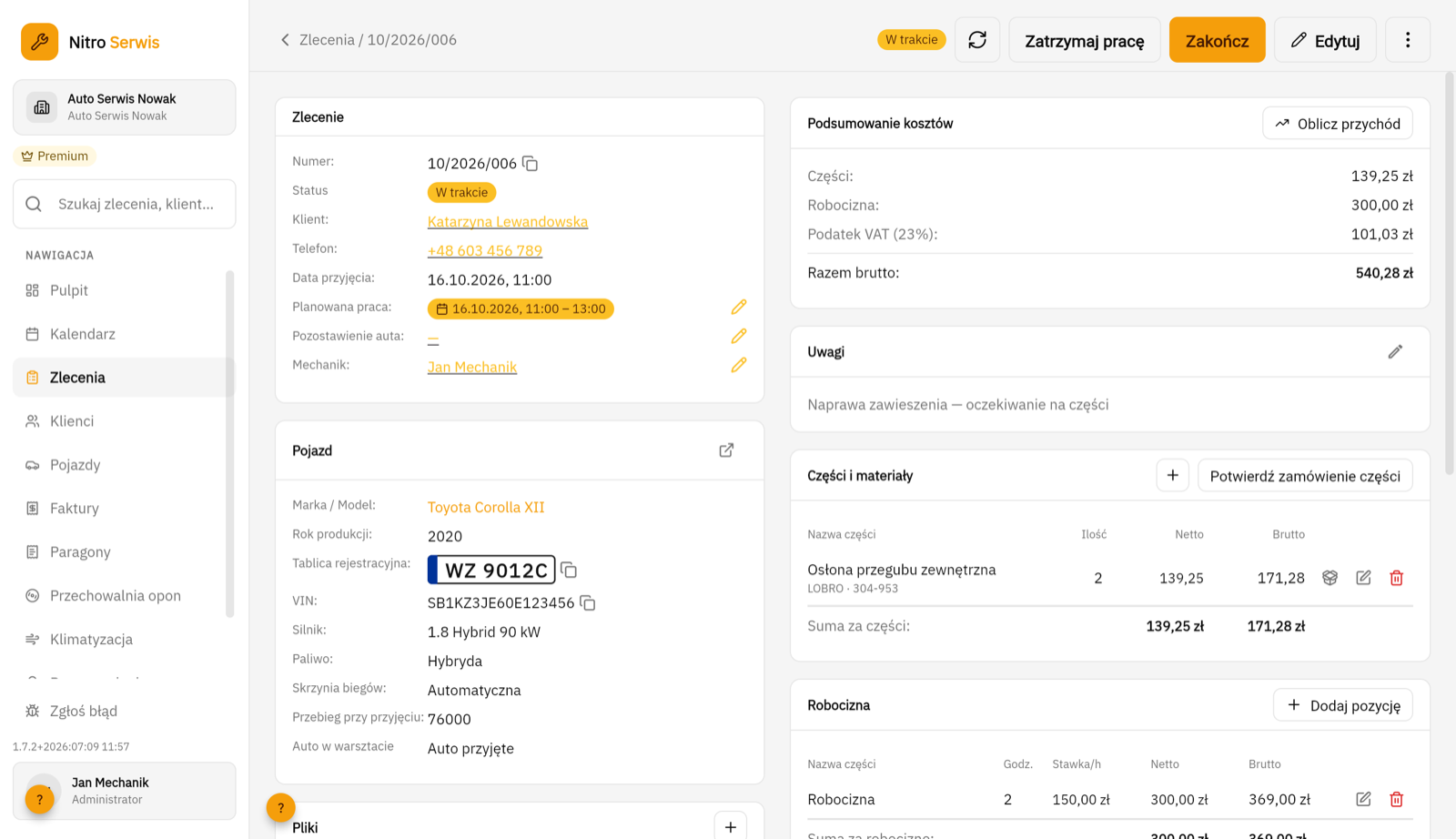
Task: Click Oblicz przychód button
Action: (1338, 124)
